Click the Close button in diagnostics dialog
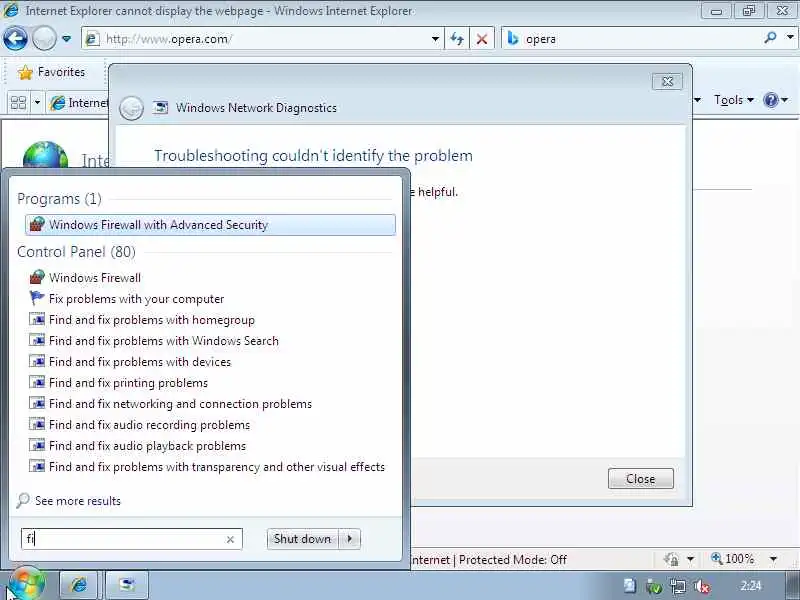The height and width of the screenshot is (600, 800). [x=640, y=479]
